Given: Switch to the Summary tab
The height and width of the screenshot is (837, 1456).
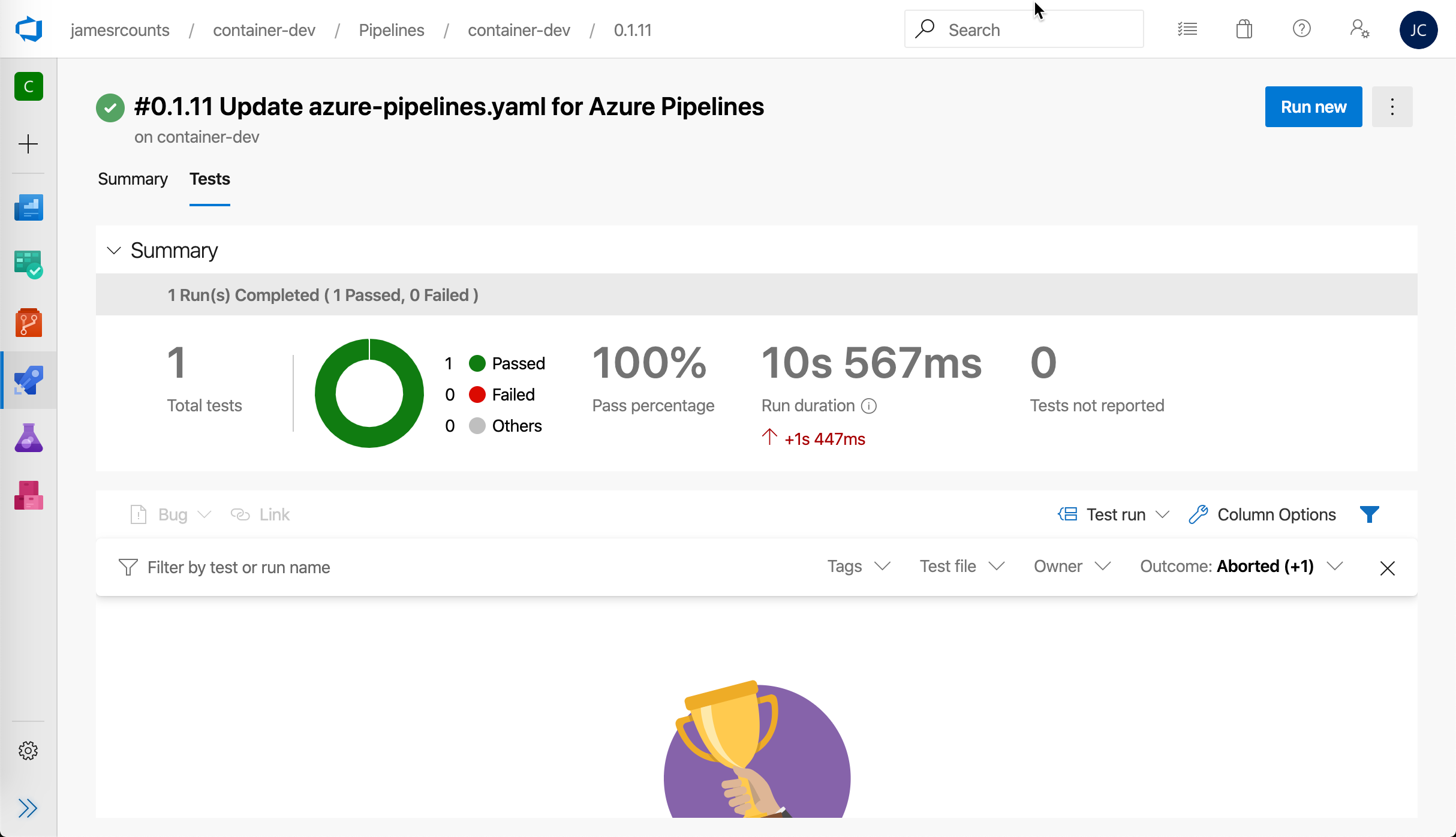Looking at the screenshot, I should 133,179.
